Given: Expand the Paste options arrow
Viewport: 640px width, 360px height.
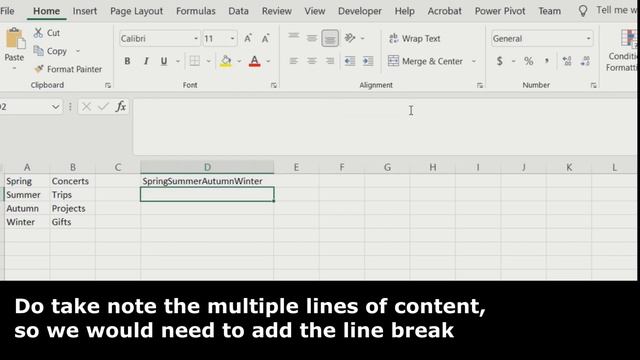Looking at the screenshot, I should click(x=14, y=68).
